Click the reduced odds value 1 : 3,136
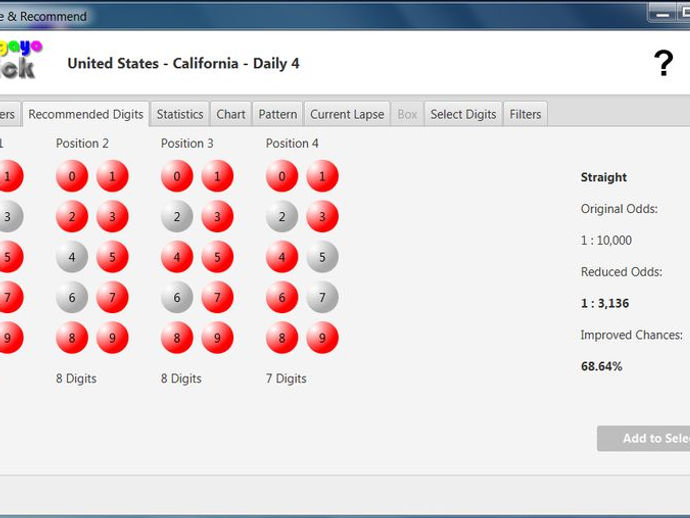This screenshot has height=518, width=690. (605, 303)
